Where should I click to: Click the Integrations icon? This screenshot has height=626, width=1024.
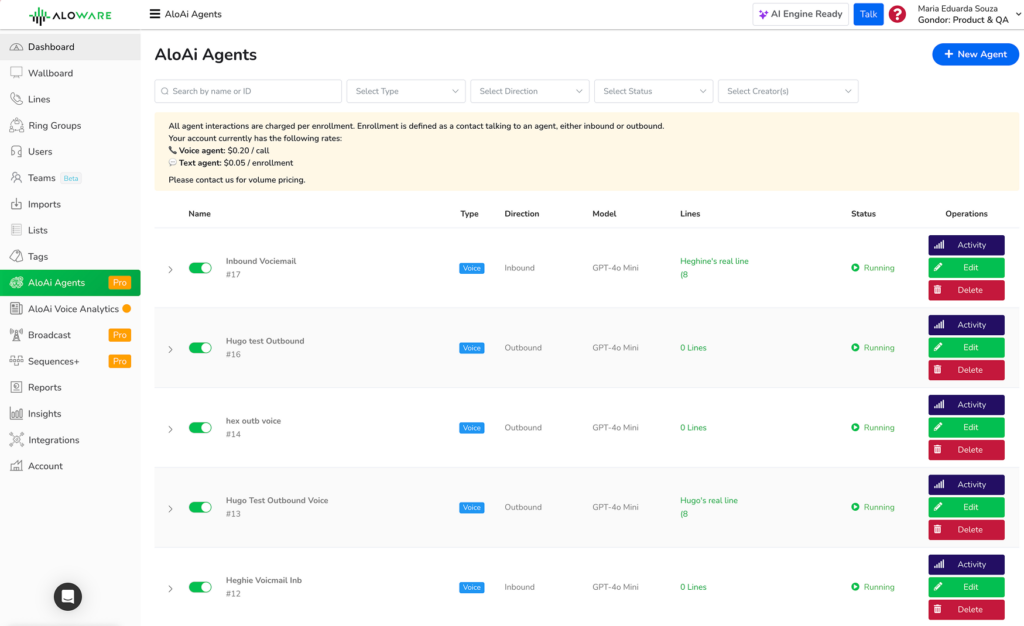16,440
